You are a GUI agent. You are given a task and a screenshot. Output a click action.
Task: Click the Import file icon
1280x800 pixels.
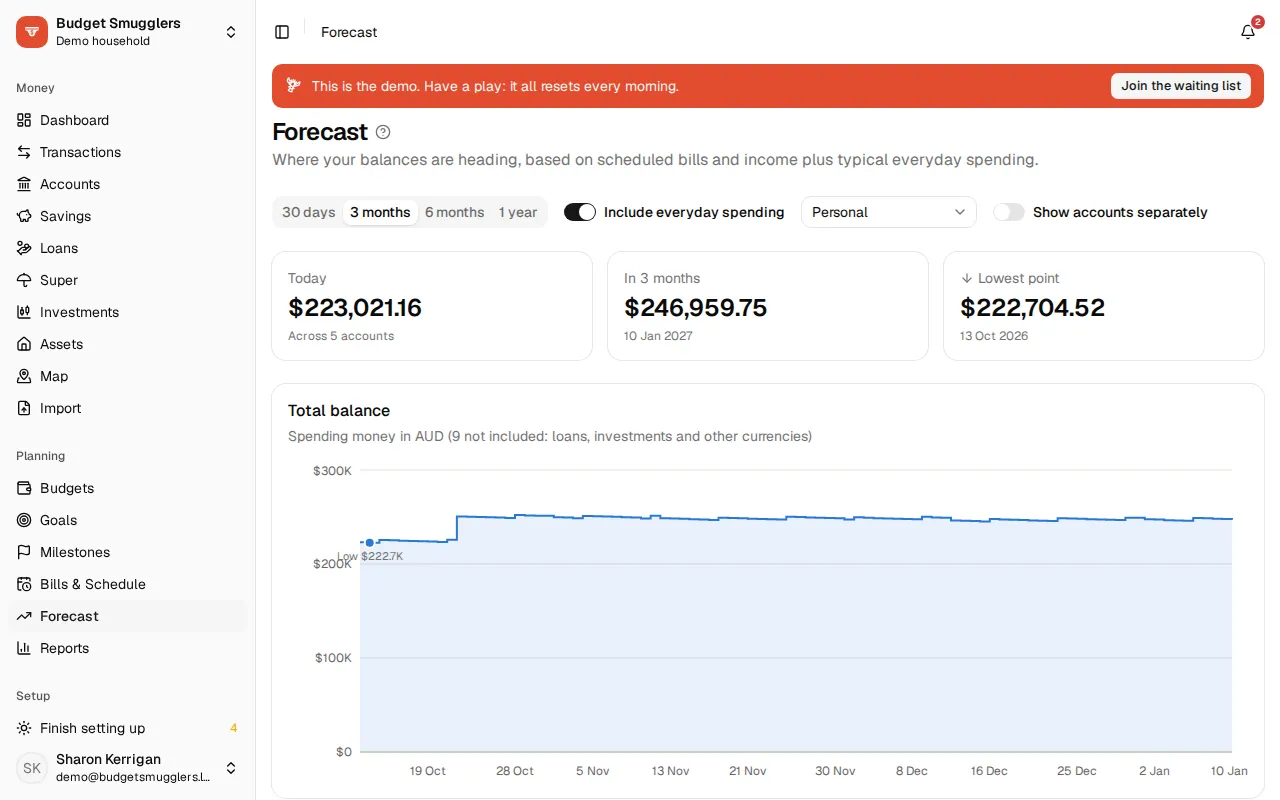(x=24, y=408)
